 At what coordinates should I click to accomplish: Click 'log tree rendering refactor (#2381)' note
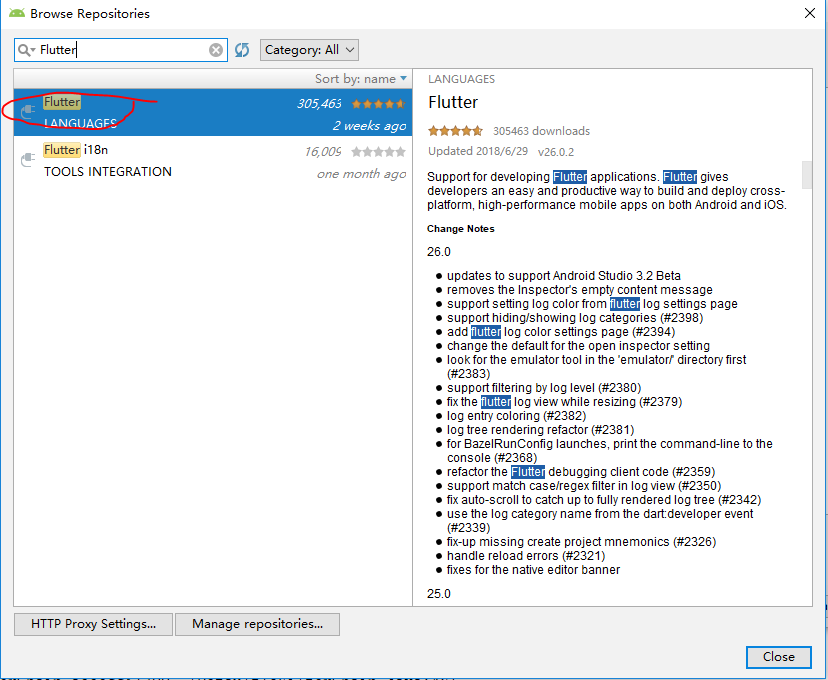[x=541, y=430]
